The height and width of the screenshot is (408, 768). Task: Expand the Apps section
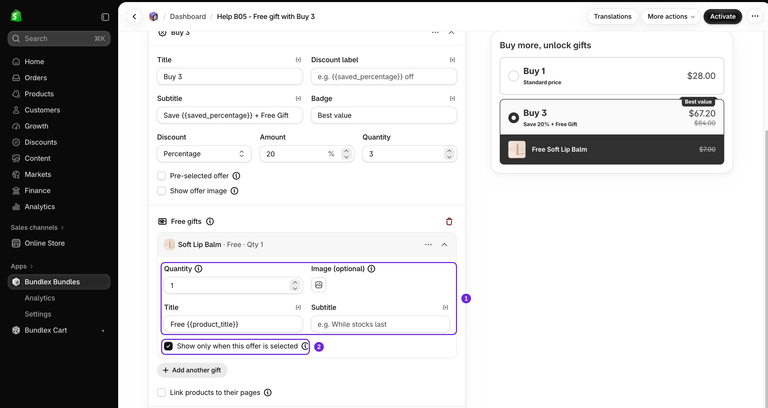pos(22,266)
